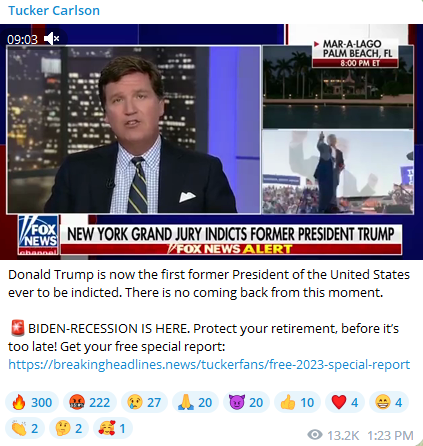Unmute the video with speaker icon
This screenshot has height=446, width=423.
[x=52, y=39]
